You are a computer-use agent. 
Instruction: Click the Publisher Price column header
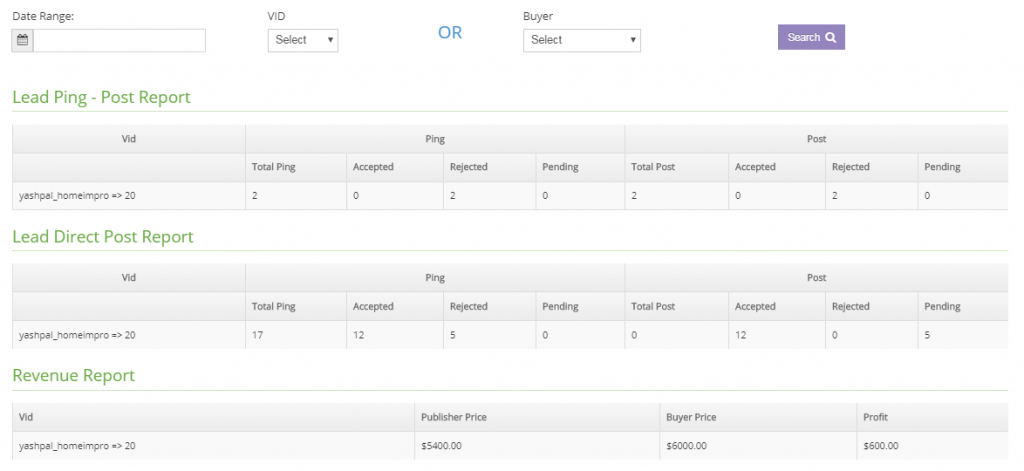(454, 417)
